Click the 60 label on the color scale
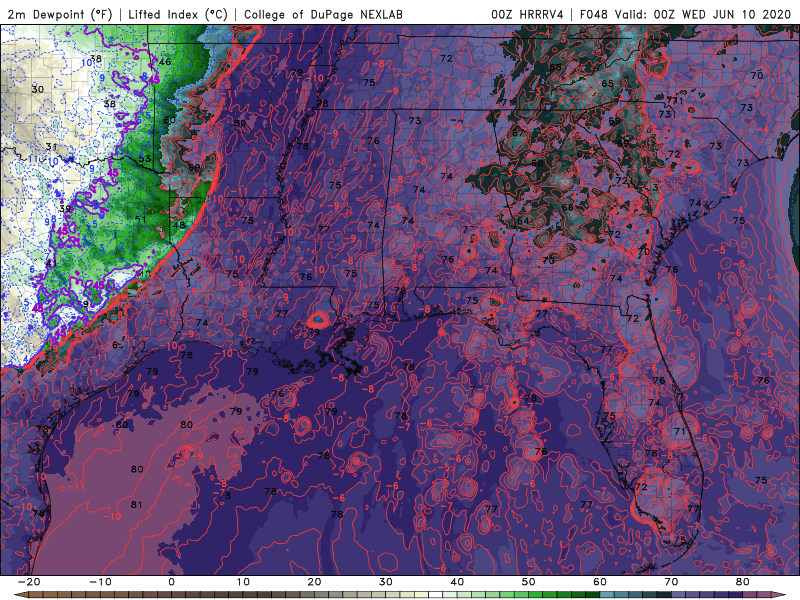Image resolution: width=800 pixels, height=600 pixels. (600, 582)
